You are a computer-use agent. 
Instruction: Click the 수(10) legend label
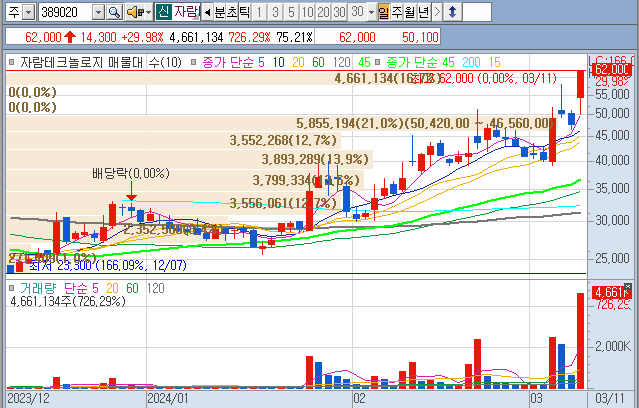pos(165,62)
